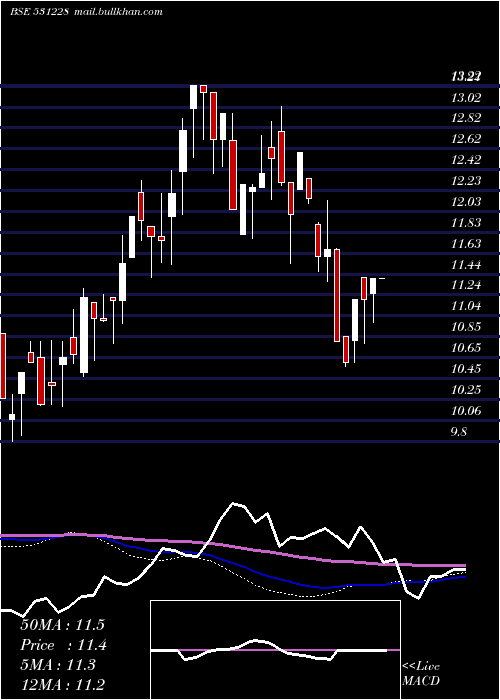The height and width of the screenshot is (700, 500).
Task: Click the 11.44 price axis label
Action: [x=466, y=265]
